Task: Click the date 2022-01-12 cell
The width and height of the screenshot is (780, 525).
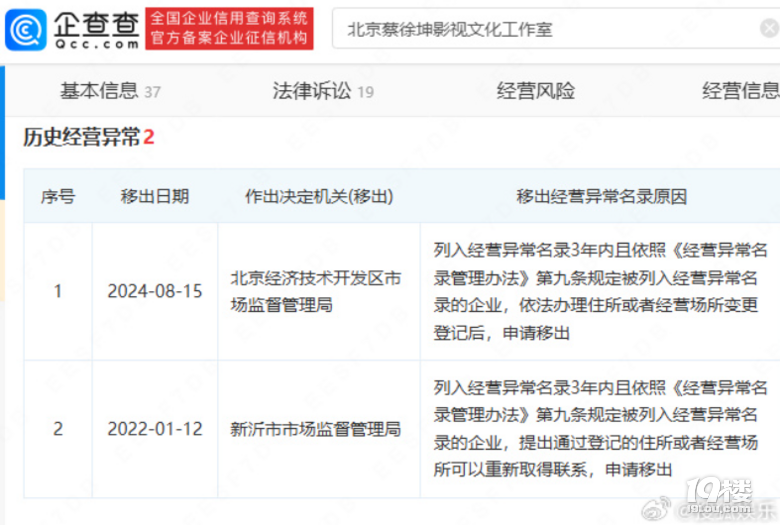Action: coord(155,428)
